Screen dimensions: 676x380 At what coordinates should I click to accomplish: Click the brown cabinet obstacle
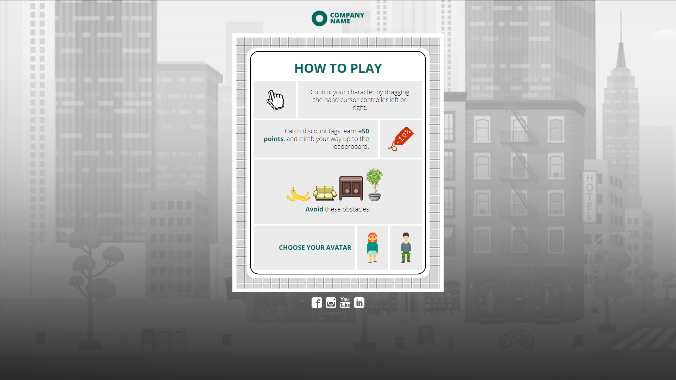pos(351,188)
